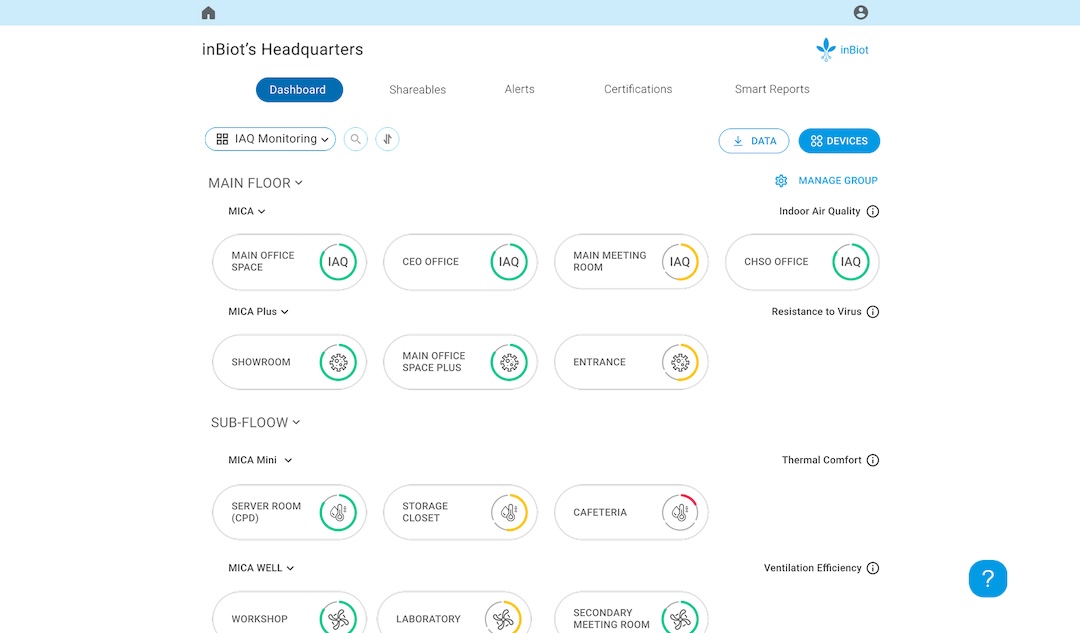Image resolution: width=1080 pixels, height=633 pixels.
Task: Open the blue help question mark button
Action: point(988,579)
